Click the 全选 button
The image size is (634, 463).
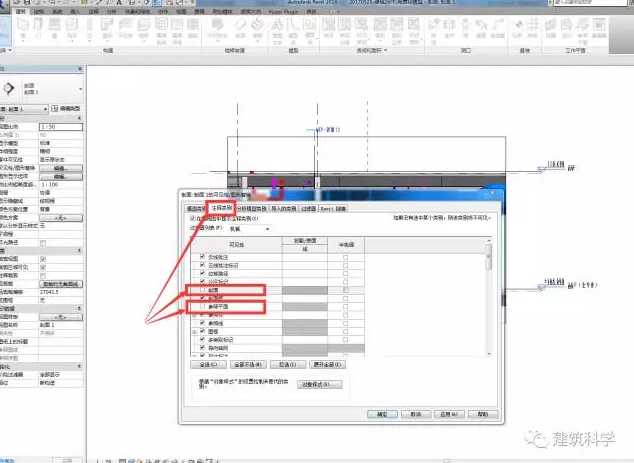208,364
